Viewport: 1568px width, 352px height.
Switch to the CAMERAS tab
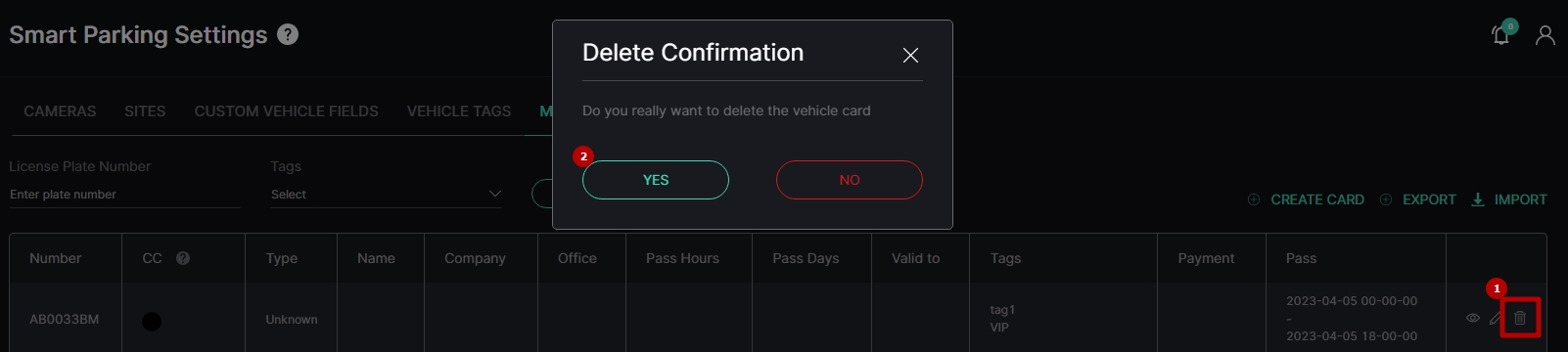coord(60,111)
